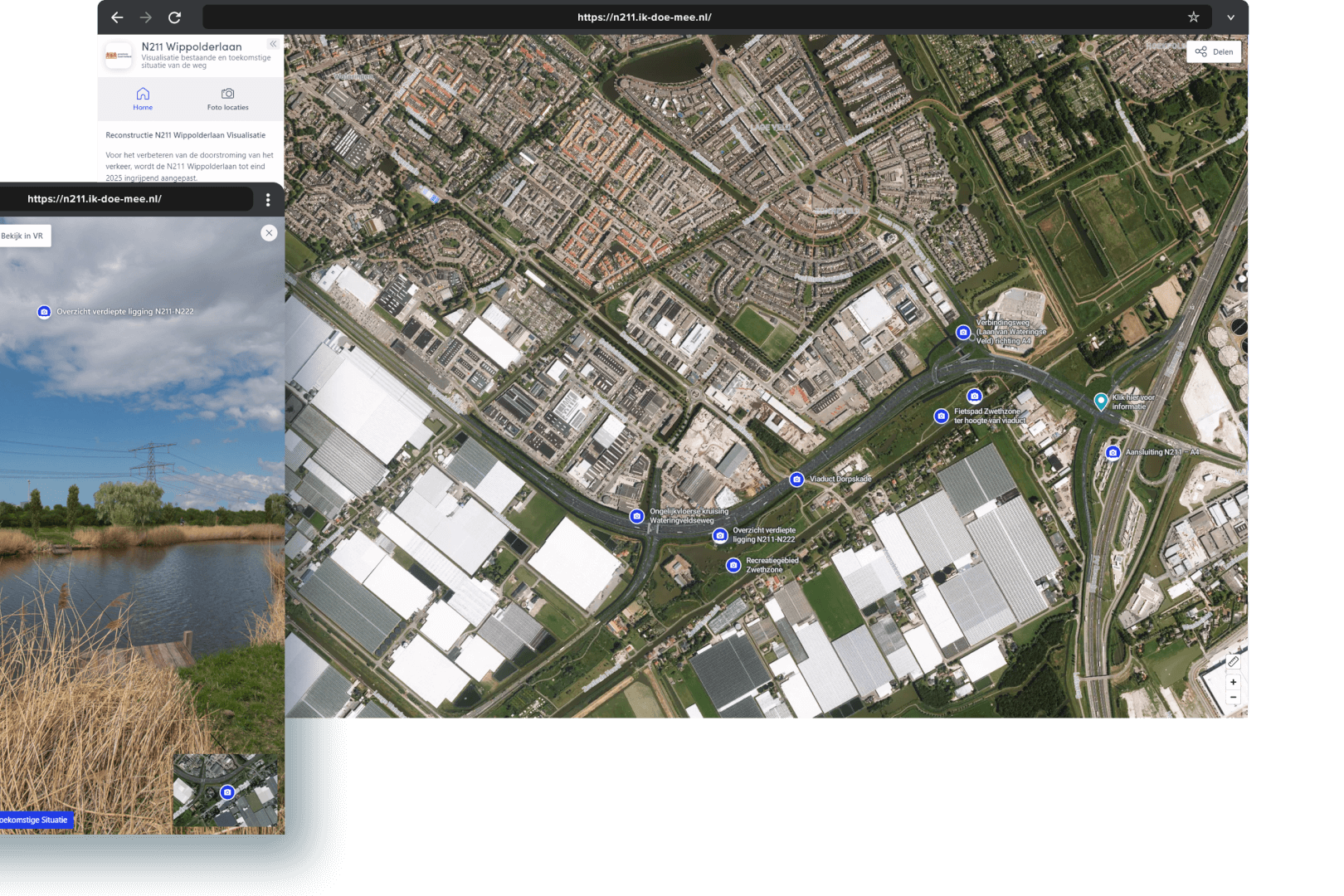Click the Delen share button
The height and width of the screenshot is (896, 1344).
click(1214, 51)
